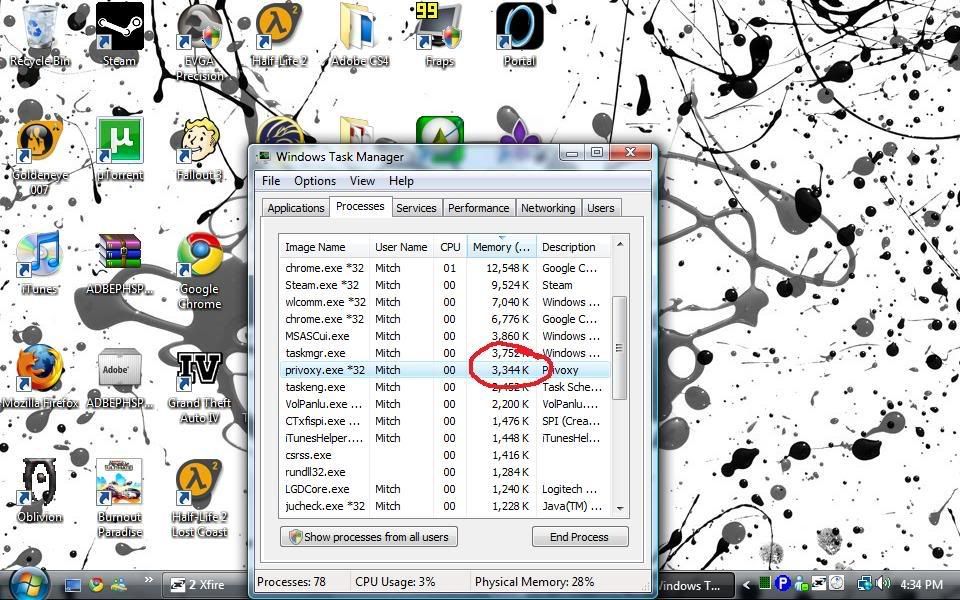
Task: Select the csrss.exe process row
Action: coord(445,455)
